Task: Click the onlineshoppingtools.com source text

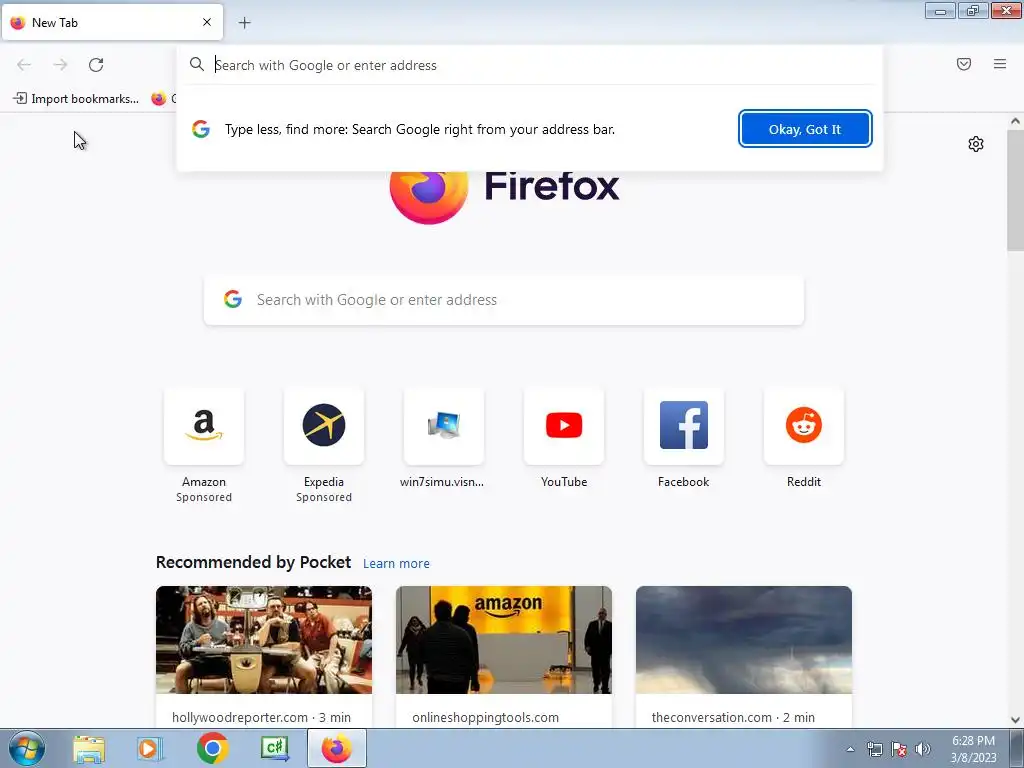Action: [x=485, y=717]
